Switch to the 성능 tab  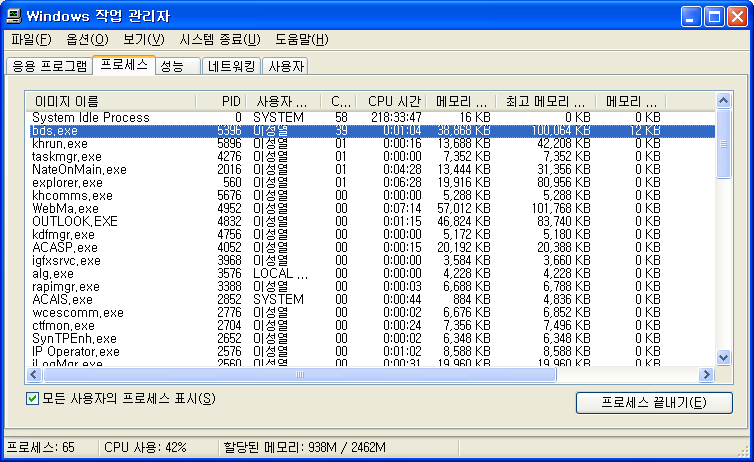(171, 67)
